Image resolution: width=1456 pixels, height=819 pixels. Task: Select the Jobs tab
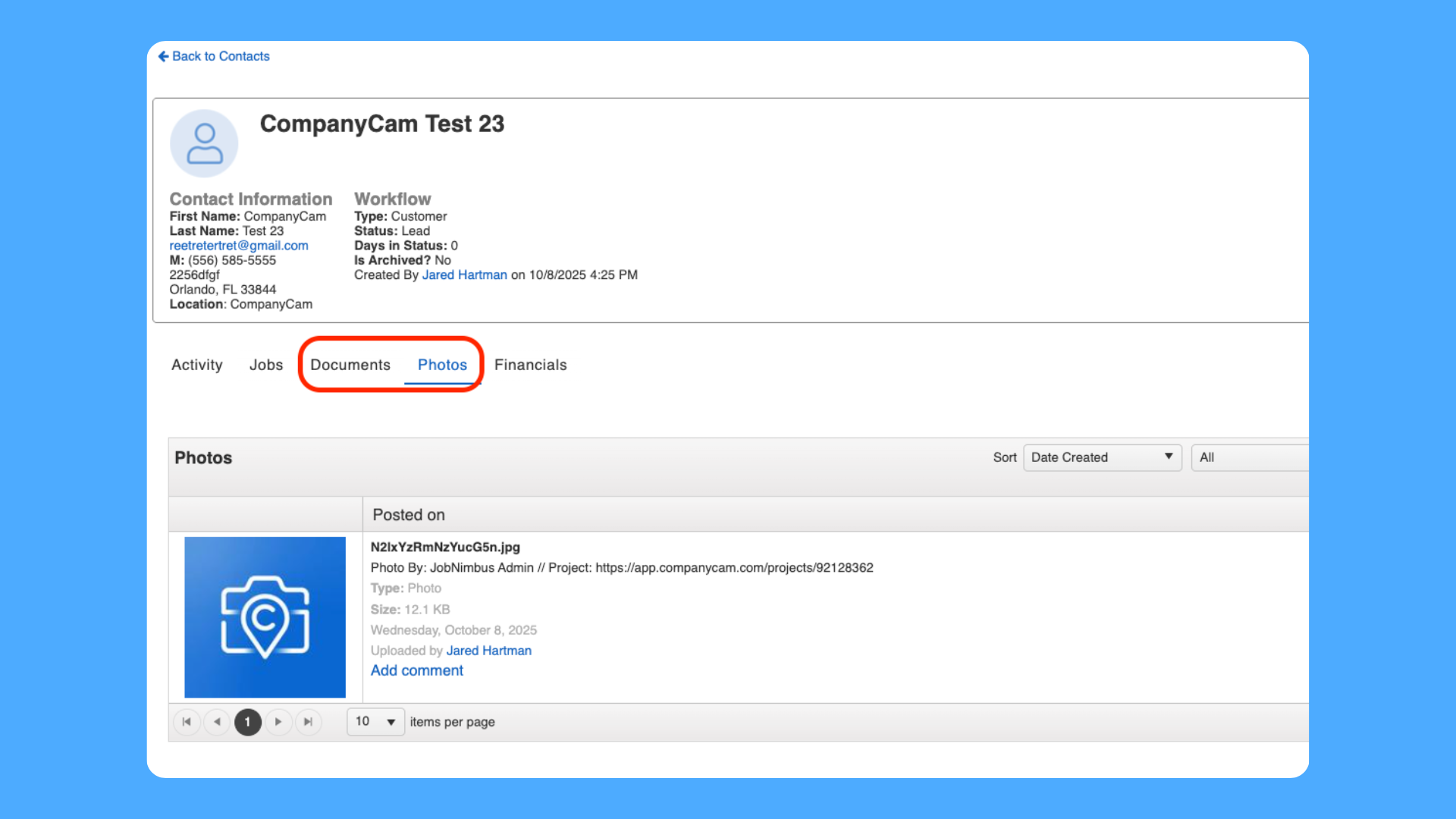pos(265,365)
